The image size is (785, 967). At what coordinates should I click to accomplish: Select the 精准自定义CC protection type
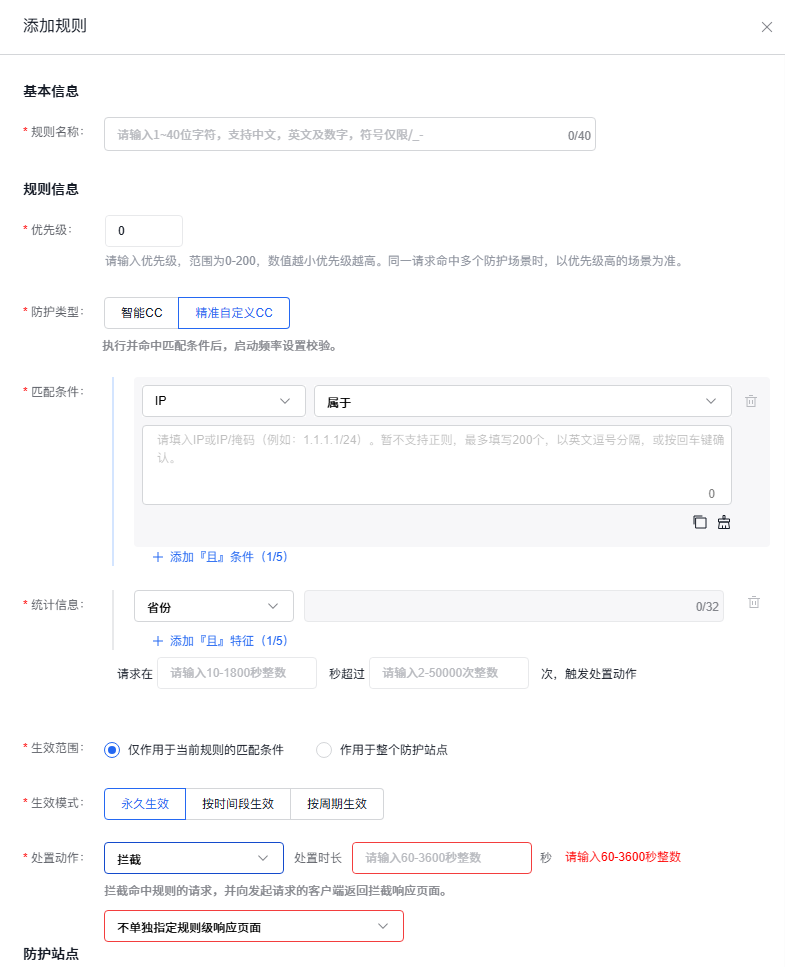[234, 313]
